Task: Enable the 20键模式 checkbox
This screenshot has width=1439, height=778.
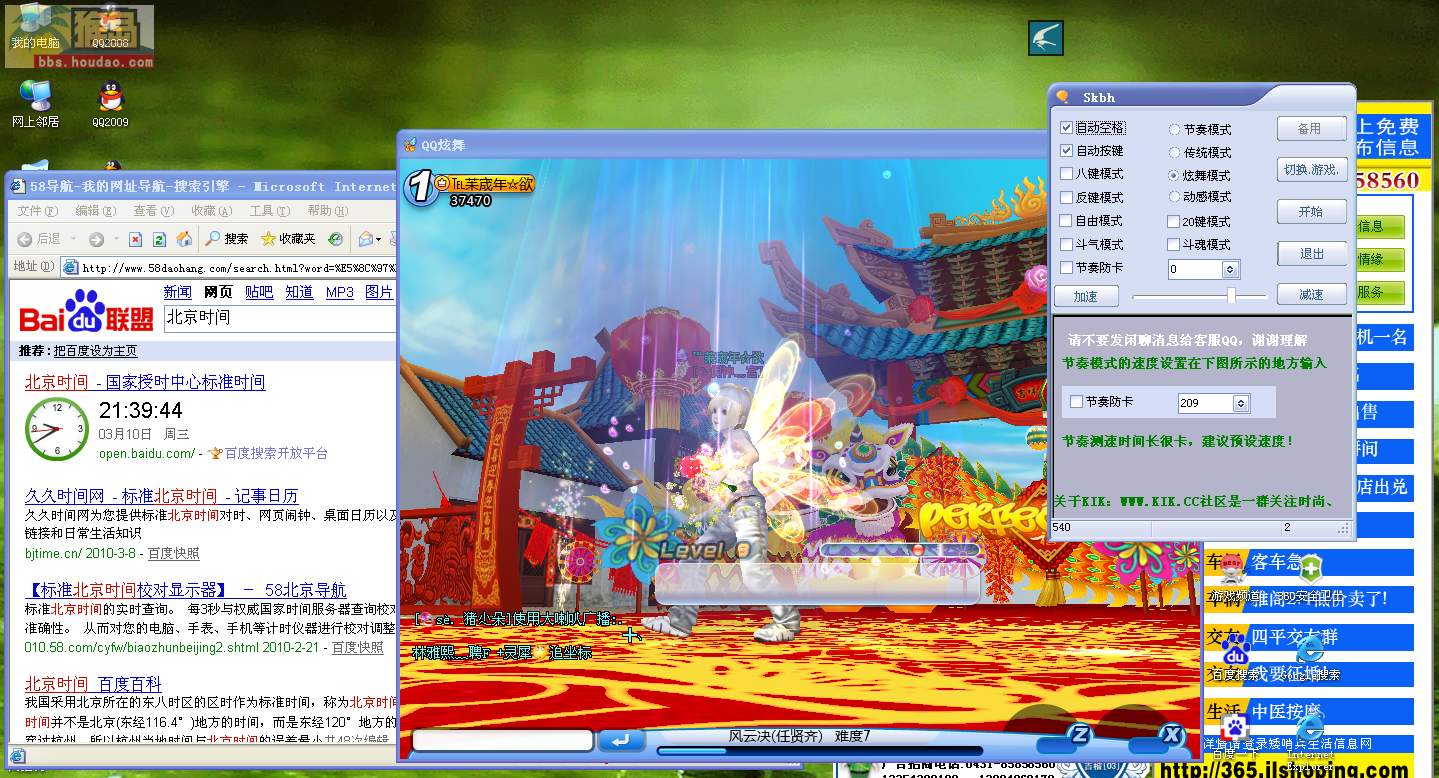Action: tap(1174, 221)
